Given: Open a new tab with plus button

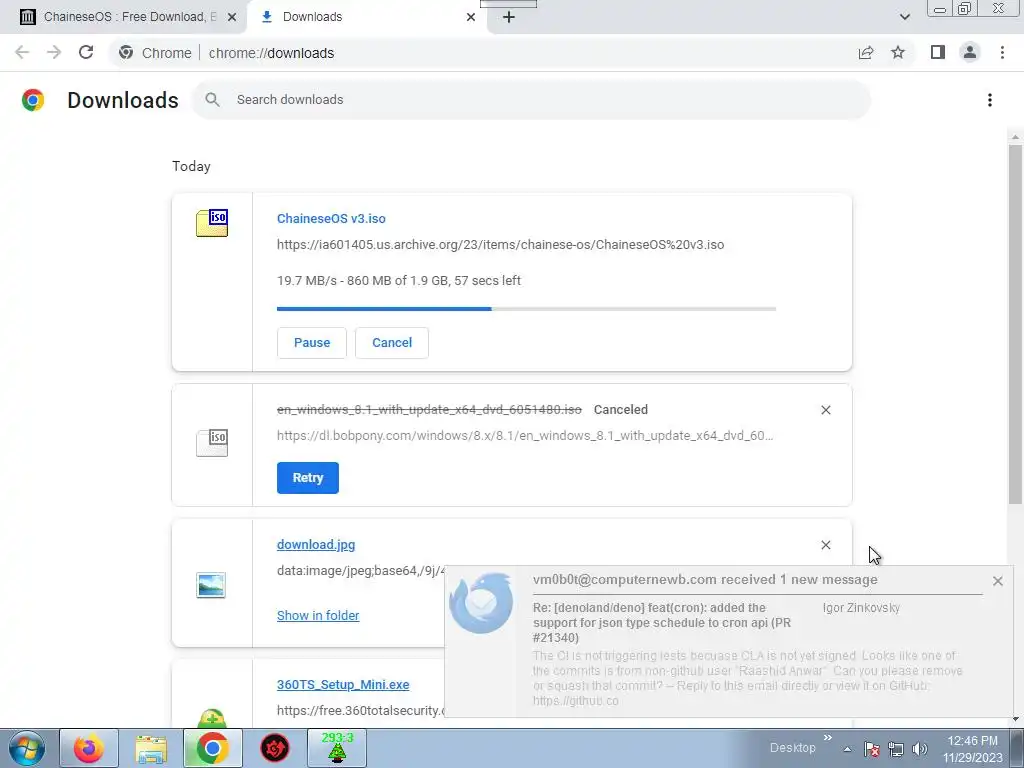Looking at the screenshot, I should (509, 17).
